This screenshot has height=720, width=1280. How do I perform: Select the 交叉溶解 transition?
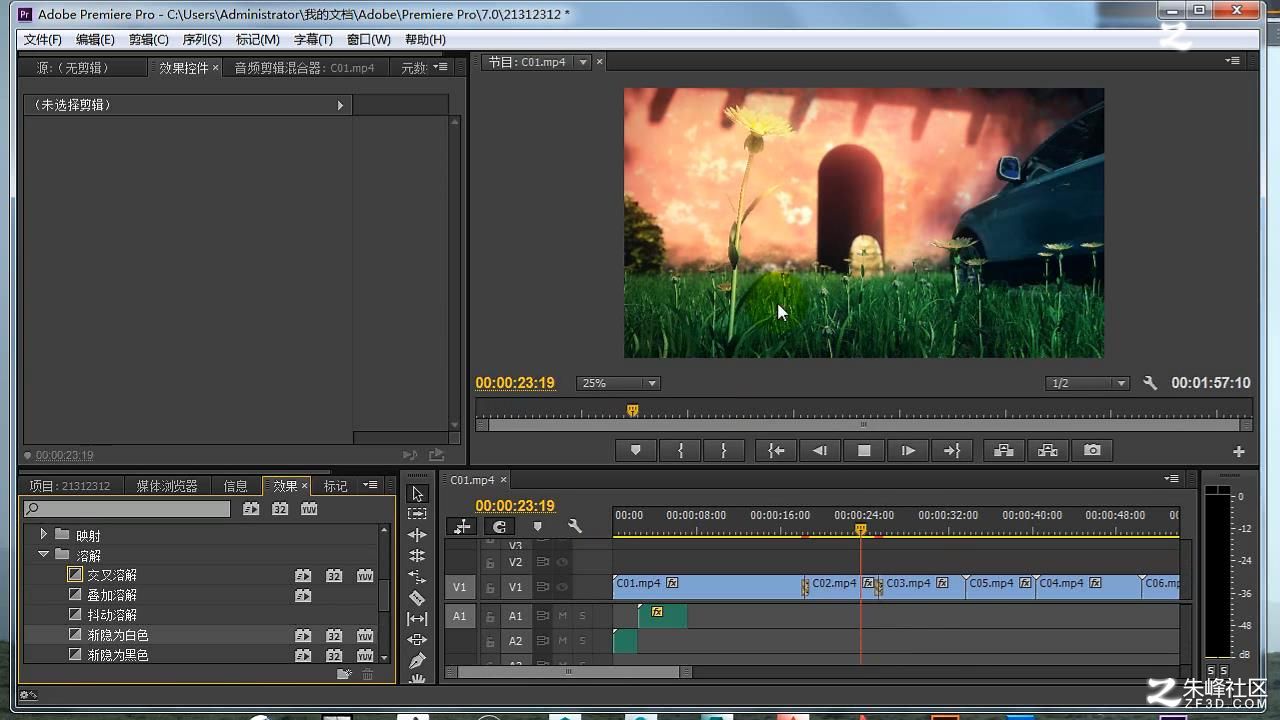(x=112, y=575)
